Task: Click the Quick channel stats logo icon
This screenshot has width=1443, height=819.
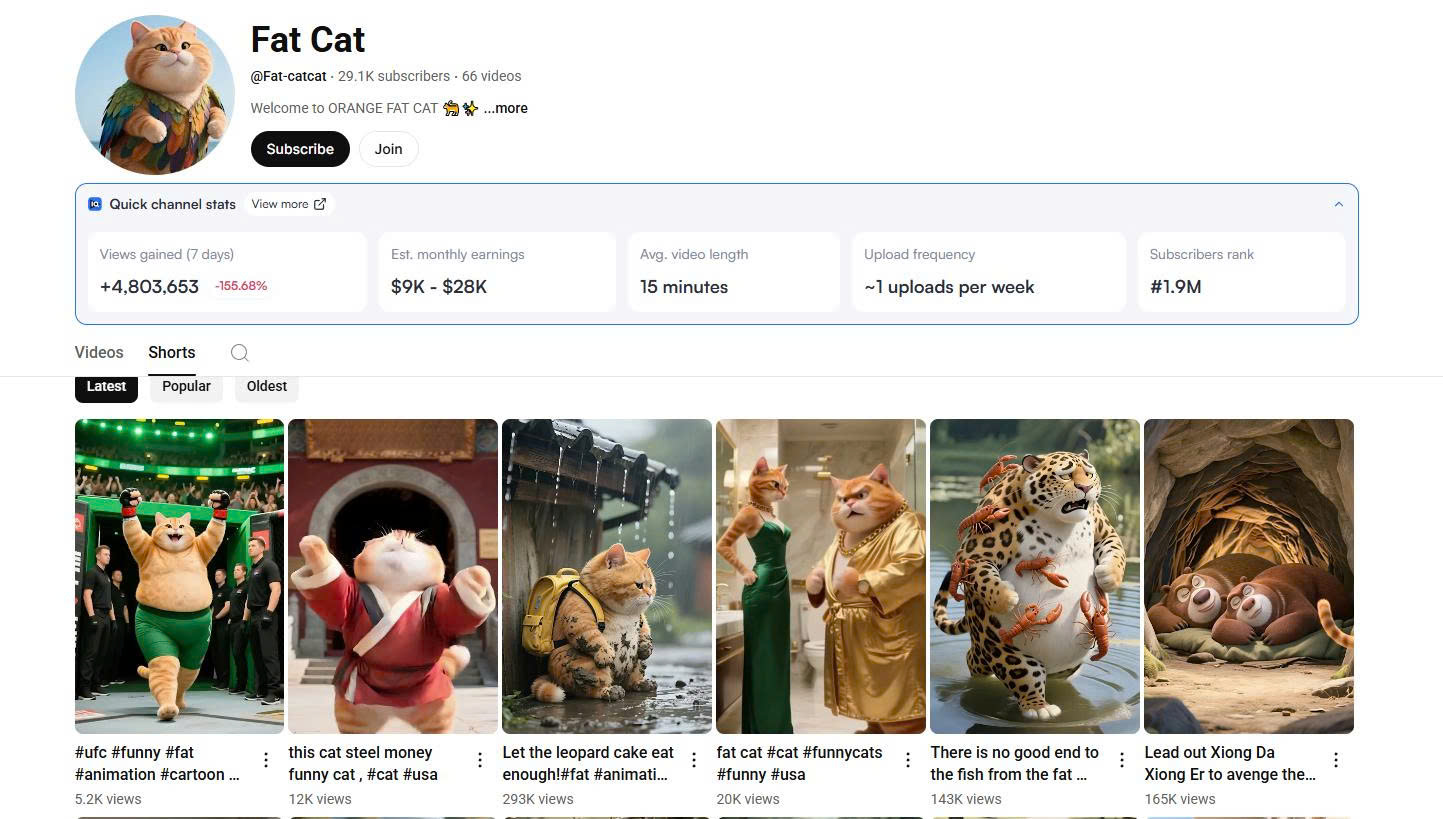Action: (x=95, y=204)
